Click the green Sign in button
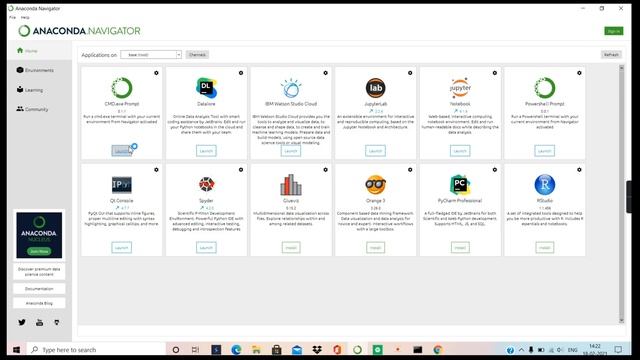 click(613, 31)
